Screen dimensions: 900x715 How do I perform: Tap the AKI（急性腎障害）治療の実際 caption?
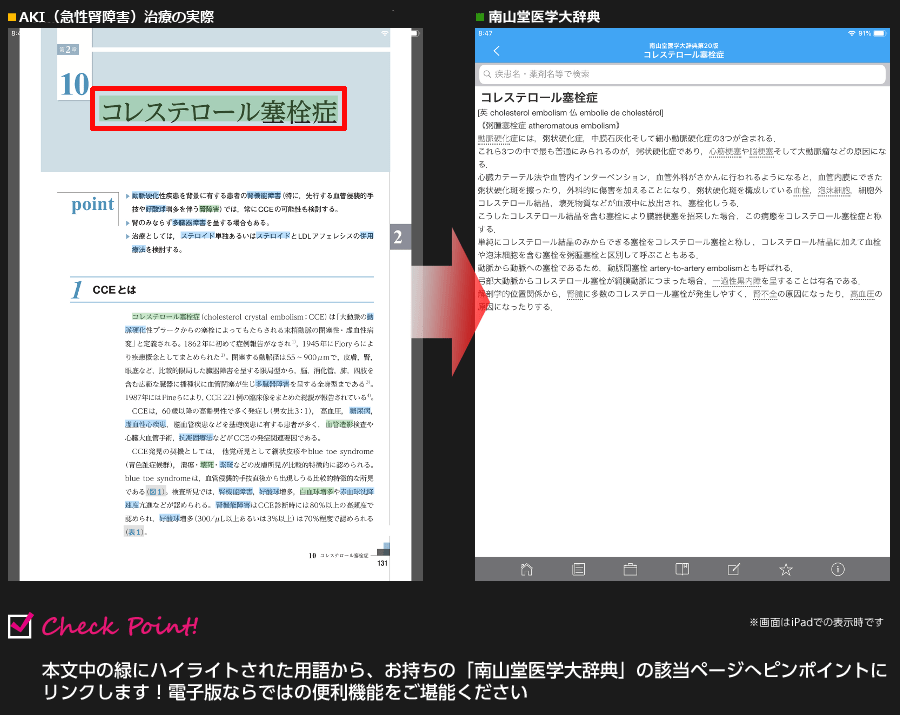[116, 17]
